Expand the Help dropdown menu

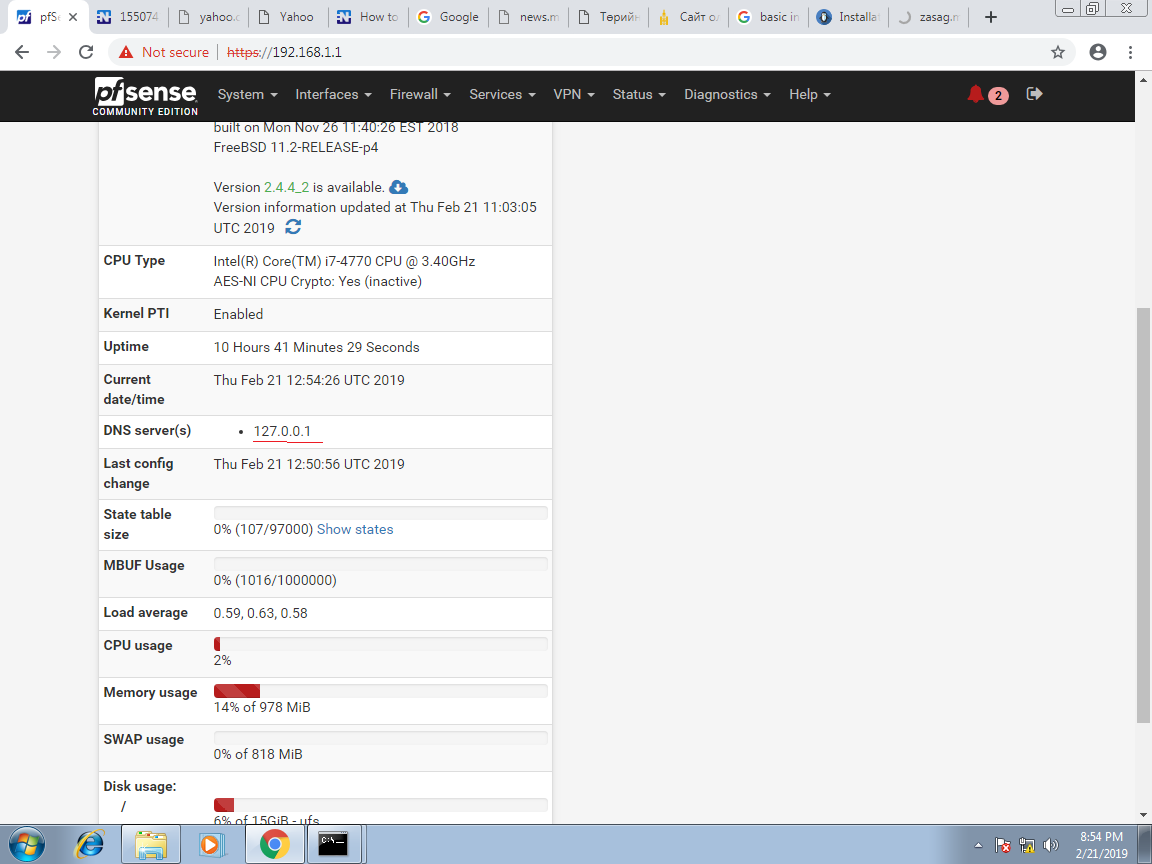[810, 95]
